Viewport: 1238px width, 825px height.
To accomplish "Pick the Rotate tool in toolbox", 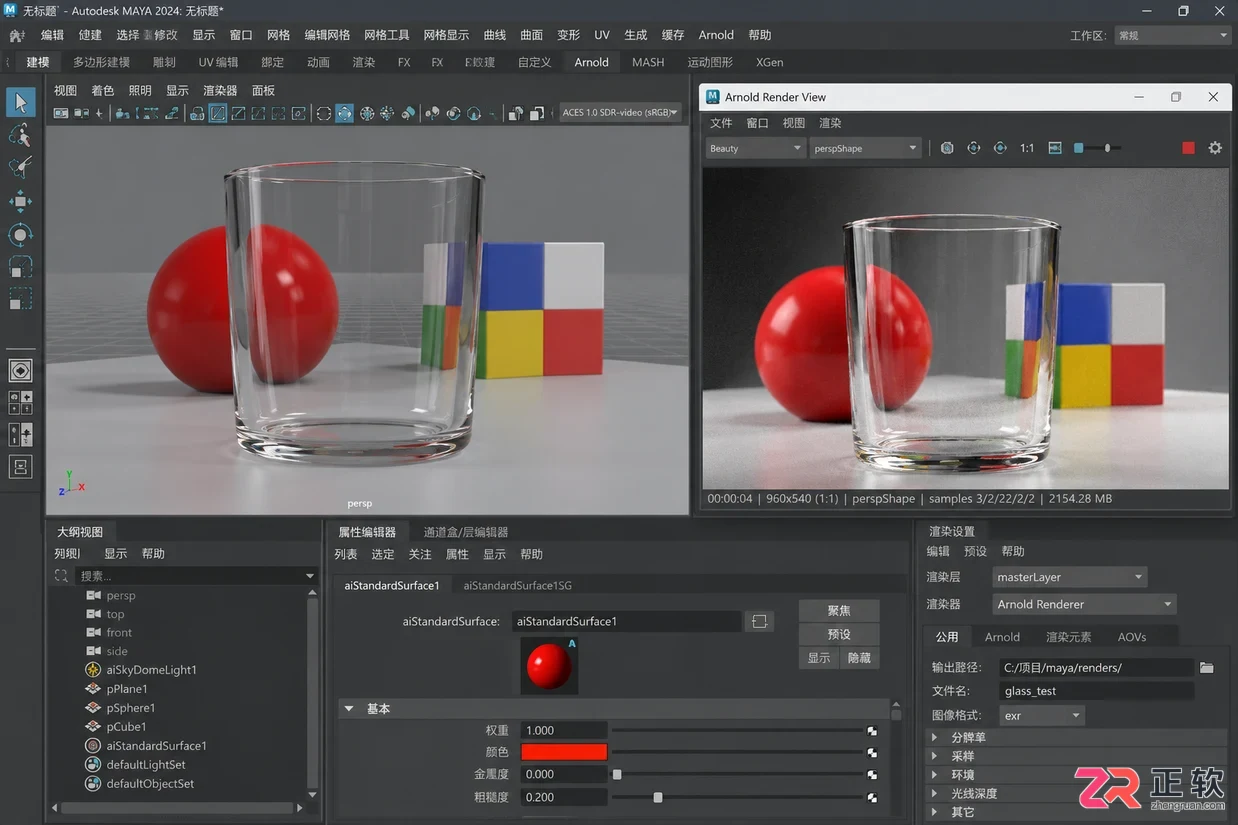I will [20, 235].
